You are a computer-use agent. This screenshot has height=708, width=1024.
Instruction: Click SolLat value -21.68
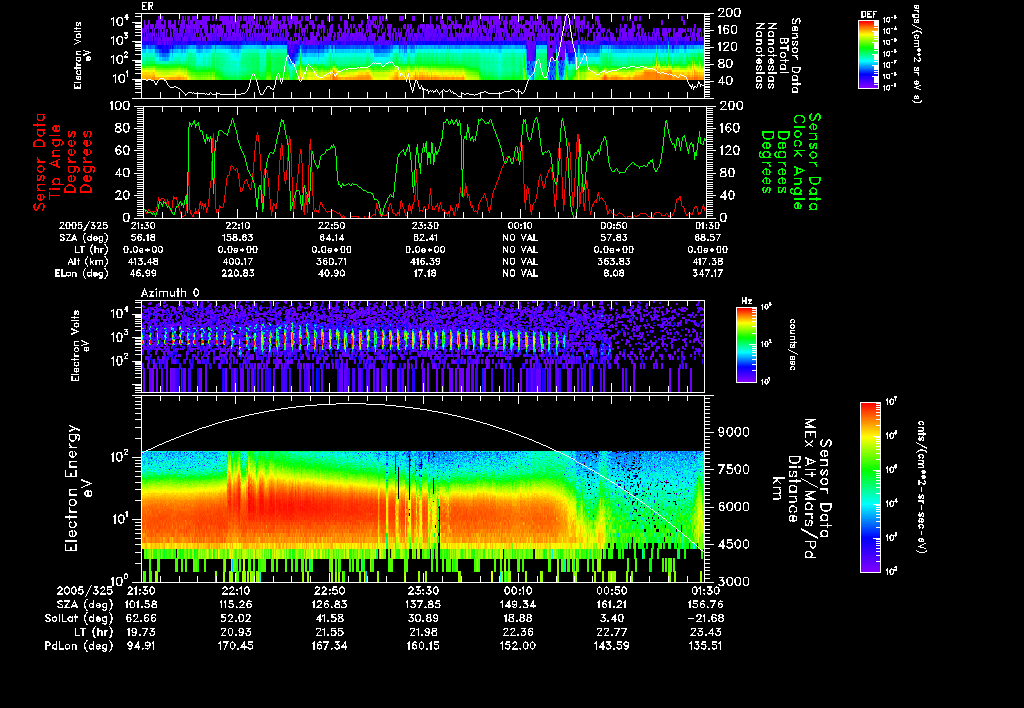pos(705,619)
